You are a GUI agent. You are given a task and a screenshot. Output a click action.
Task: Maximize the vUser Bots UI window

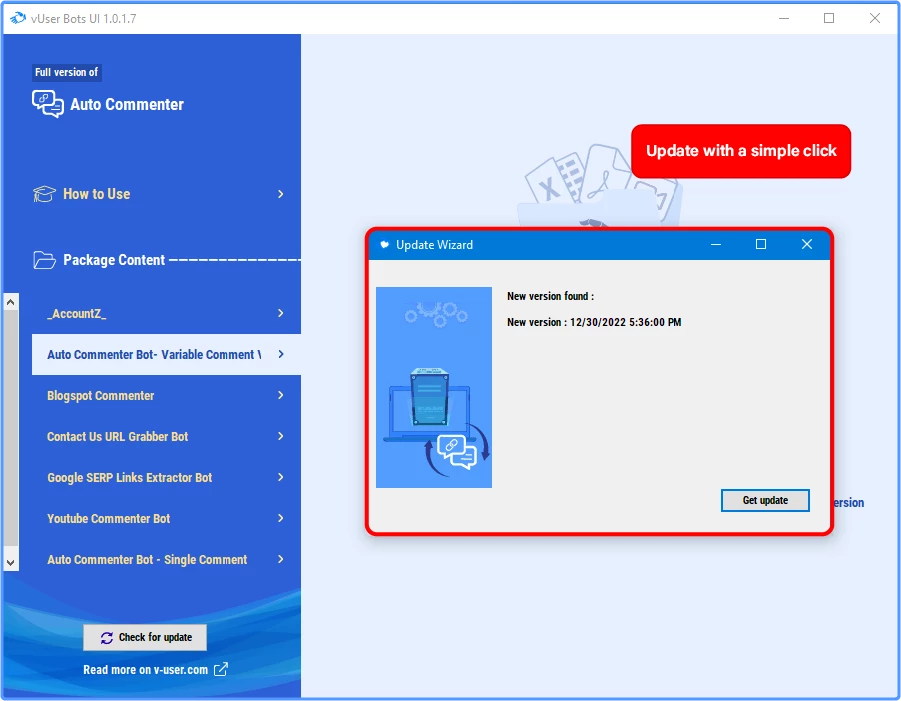pyautogui.click(x=829, y=18)
